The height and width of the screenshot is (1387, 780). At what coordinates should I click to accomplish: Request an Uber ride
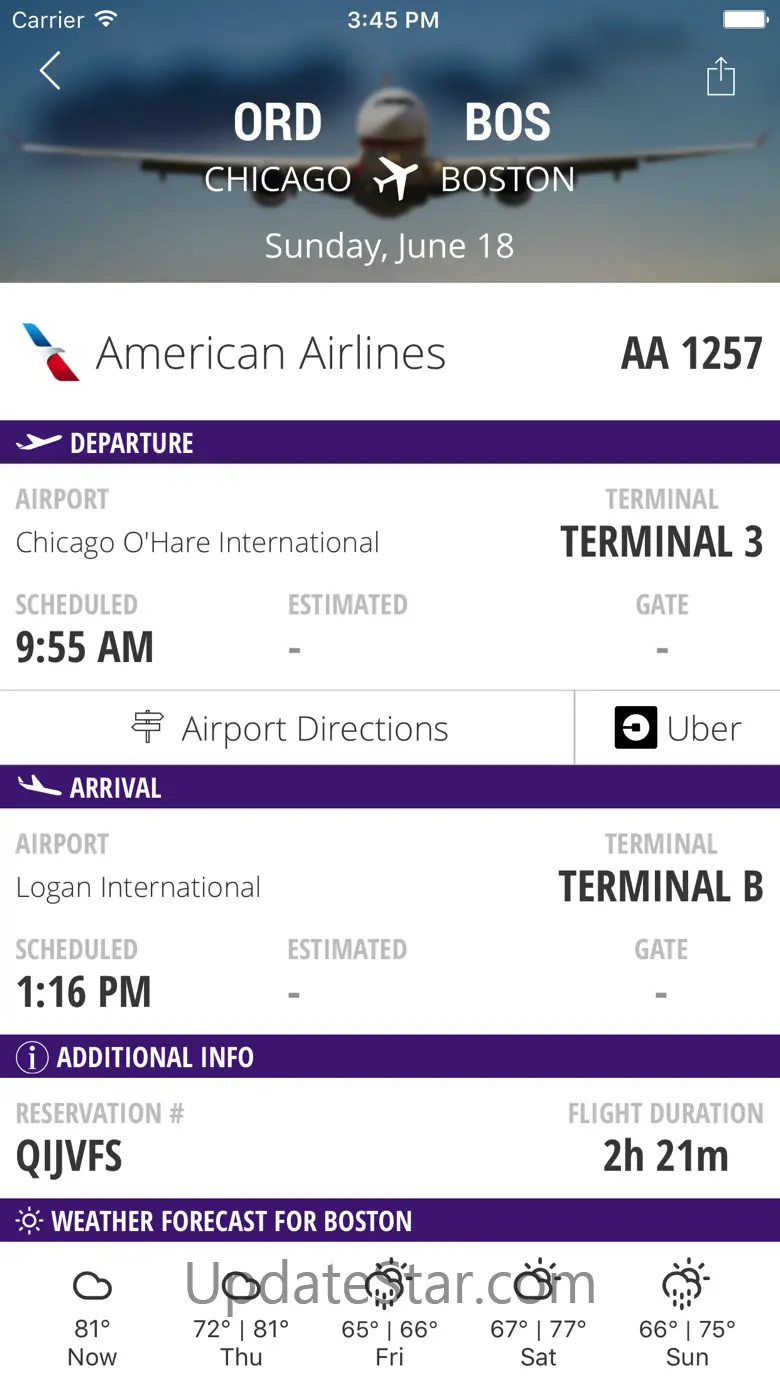click(678, 728)
